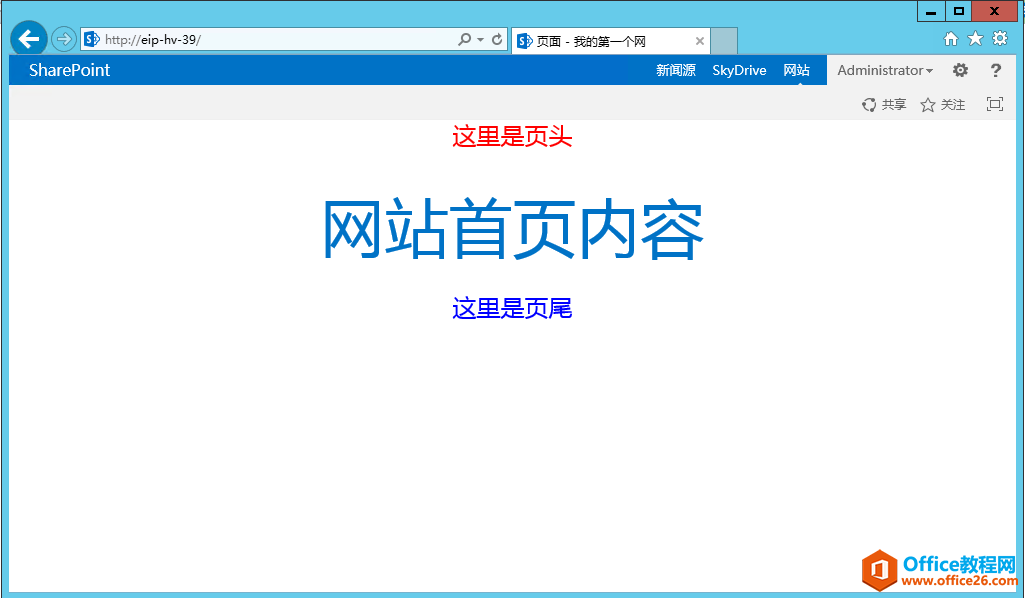1025x598 pixels.
Task: Open the SharePoint settings gear menu
Action: (959, 70)
